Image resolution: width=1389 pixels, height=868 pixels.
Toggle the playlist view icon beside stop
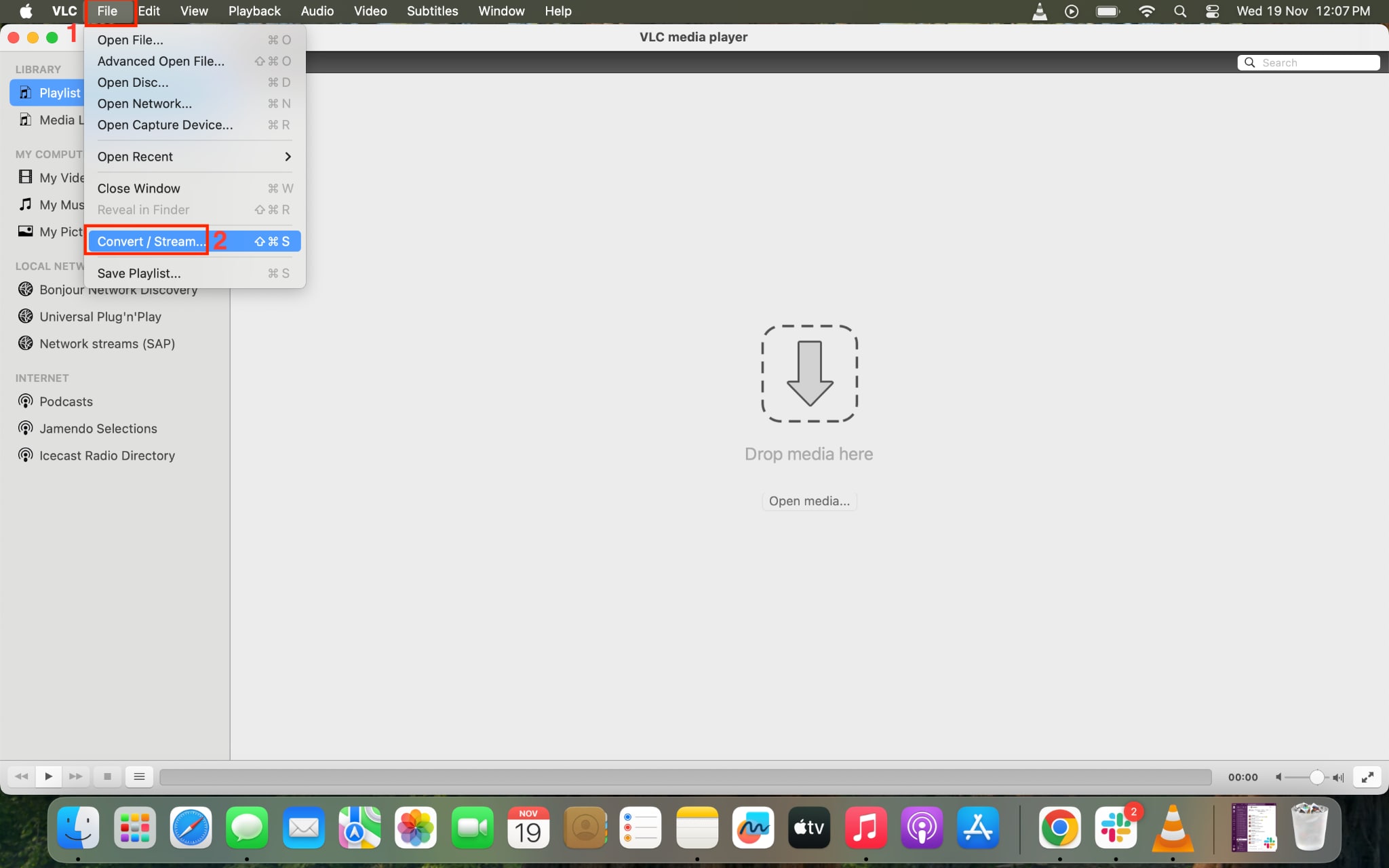[140, 776]
